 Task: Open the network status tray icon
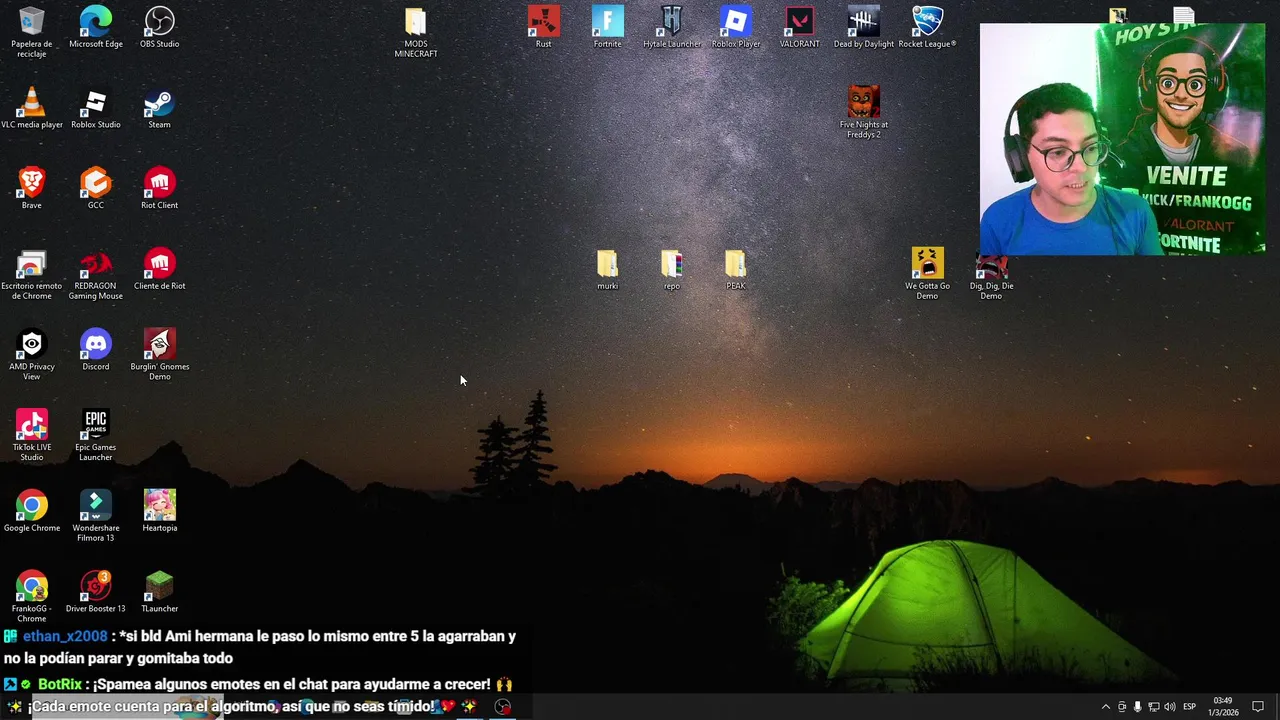tap(1153, 707)
